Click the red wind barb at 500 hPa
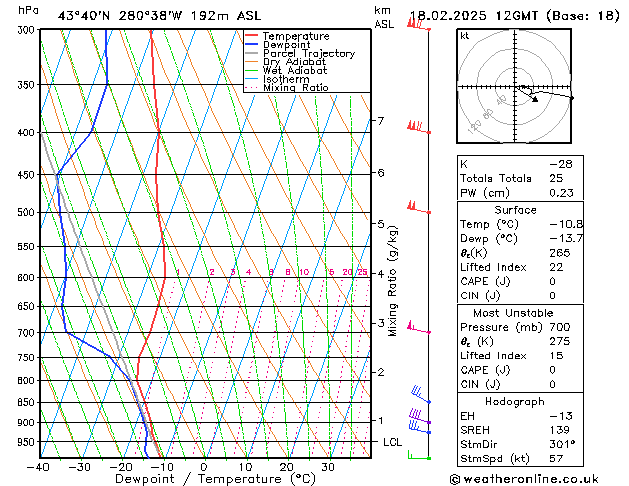The image size is (629, 486). [419, 207]
